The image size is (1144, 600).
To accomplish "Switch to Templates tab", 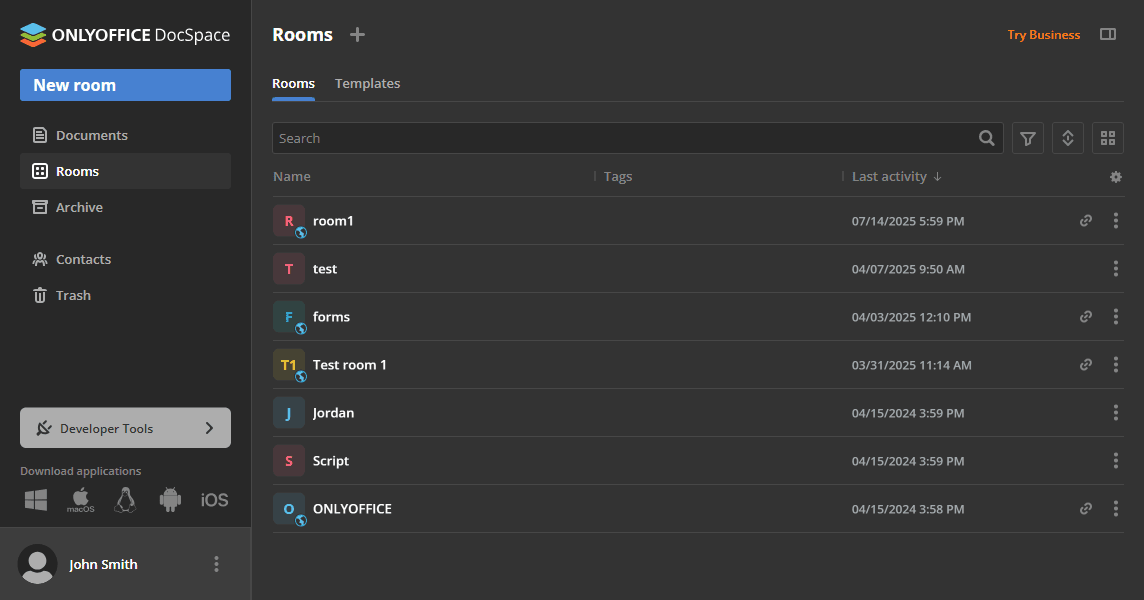I will 367,84.
